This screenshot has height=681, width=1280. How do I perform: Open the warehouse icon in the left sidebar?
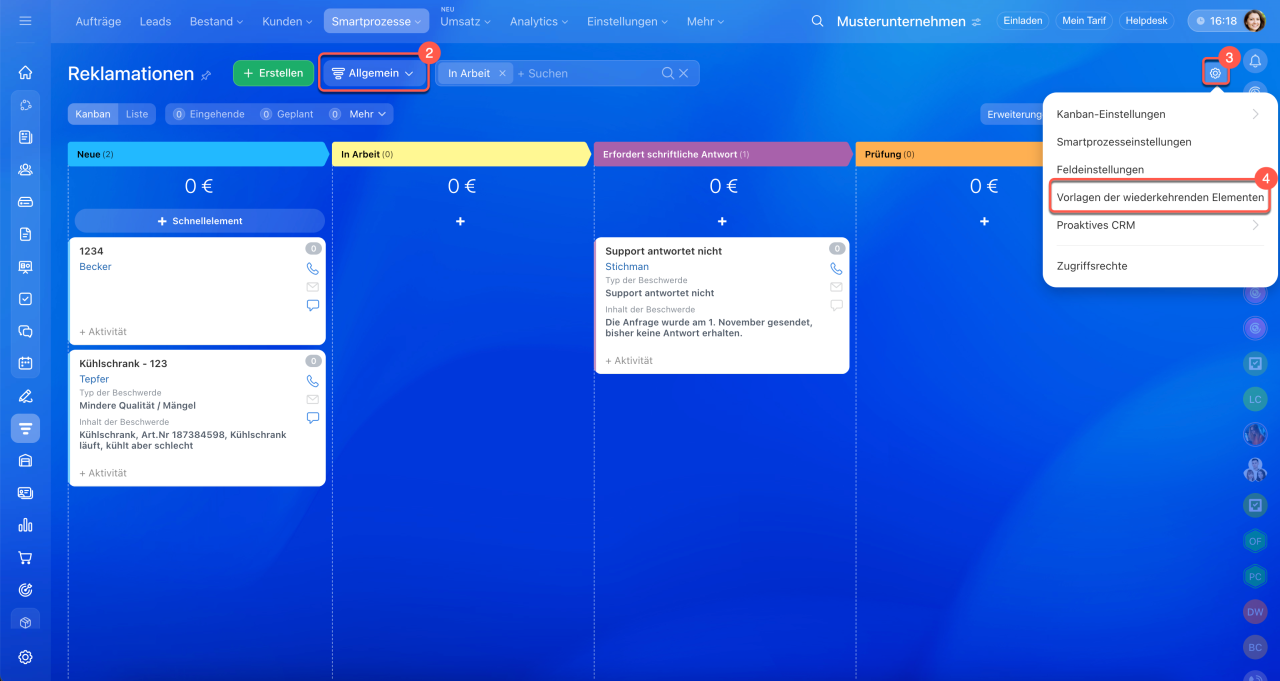point(25,460)
